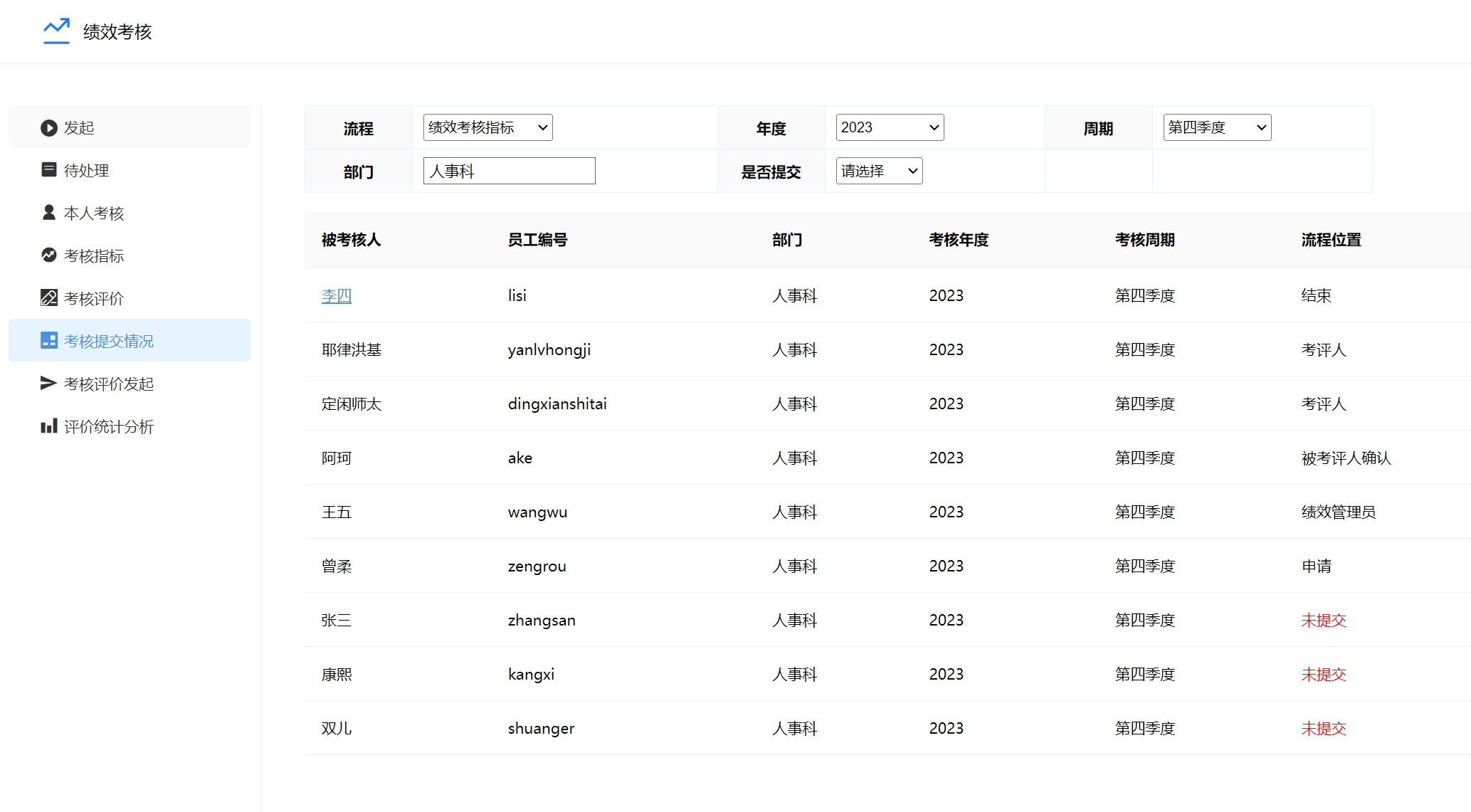The width and height of the screenshot is (1471, 812).
Task: Expand the 是否提交 请选择 dropdown
Action: pos(879,171)
